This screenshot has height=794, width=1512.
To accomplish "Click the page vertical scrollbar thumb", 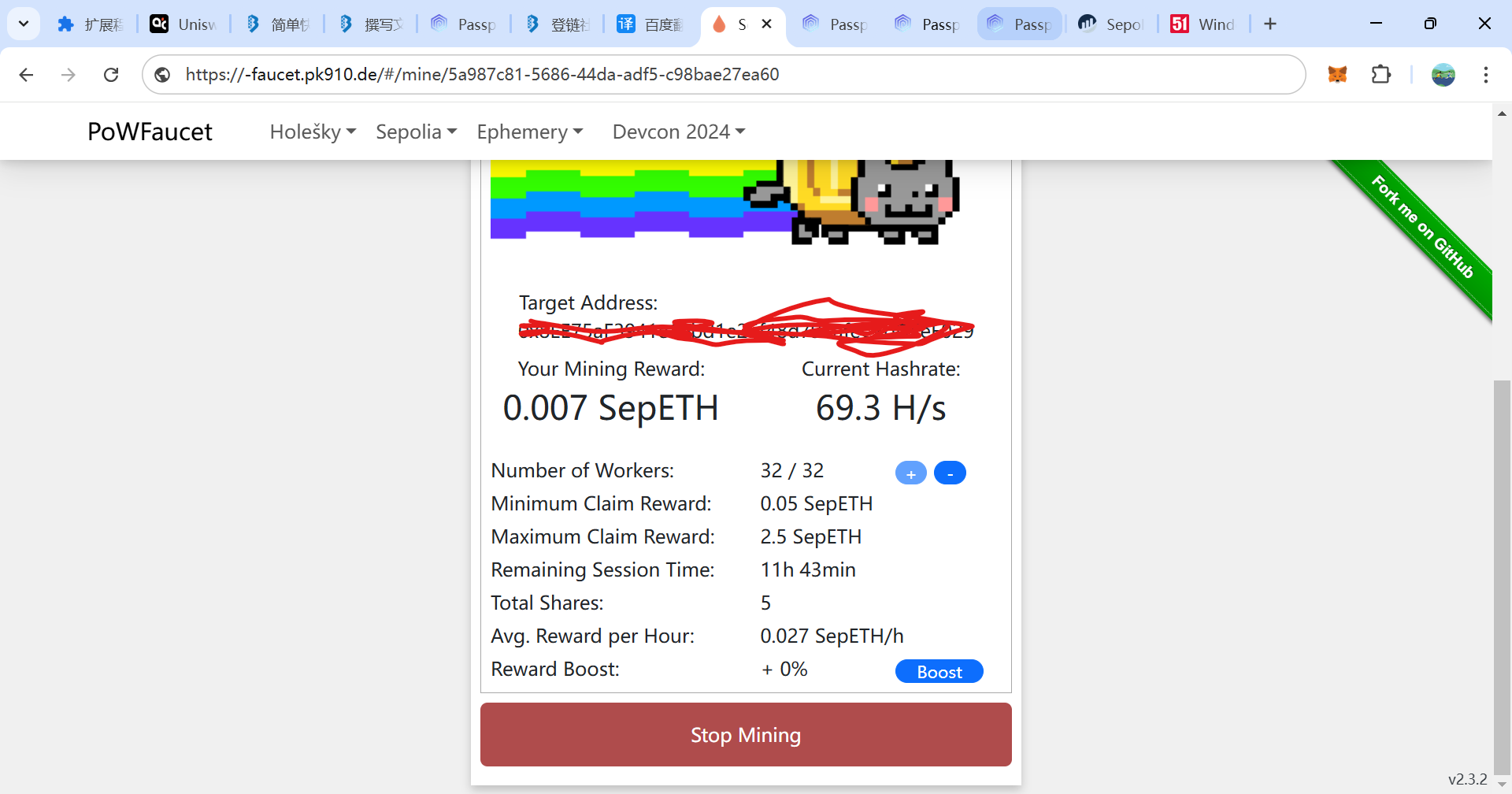I will 1502,579.
